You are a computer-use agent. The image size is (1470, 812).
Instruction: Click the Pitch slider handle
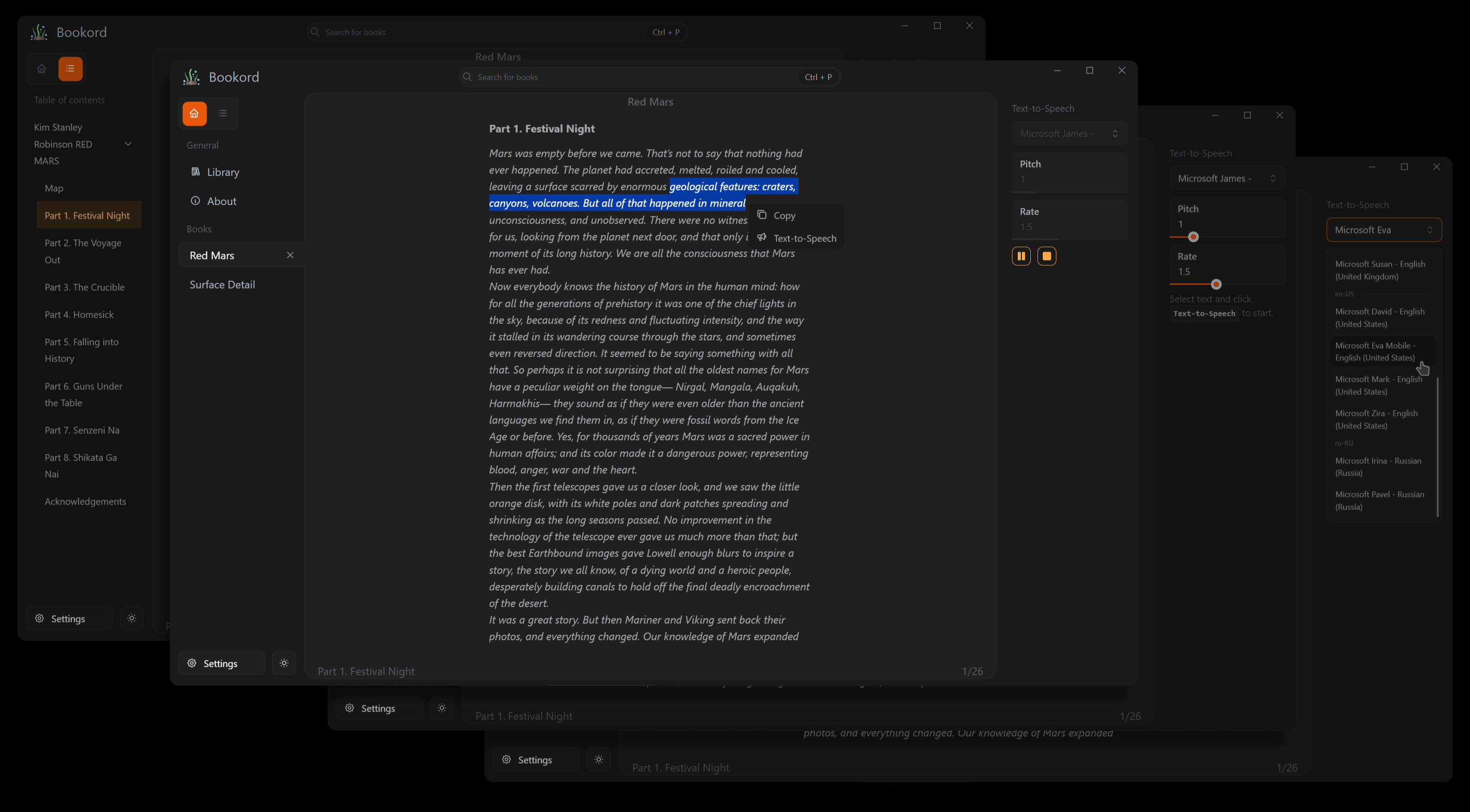click(x=1193, y=237)
